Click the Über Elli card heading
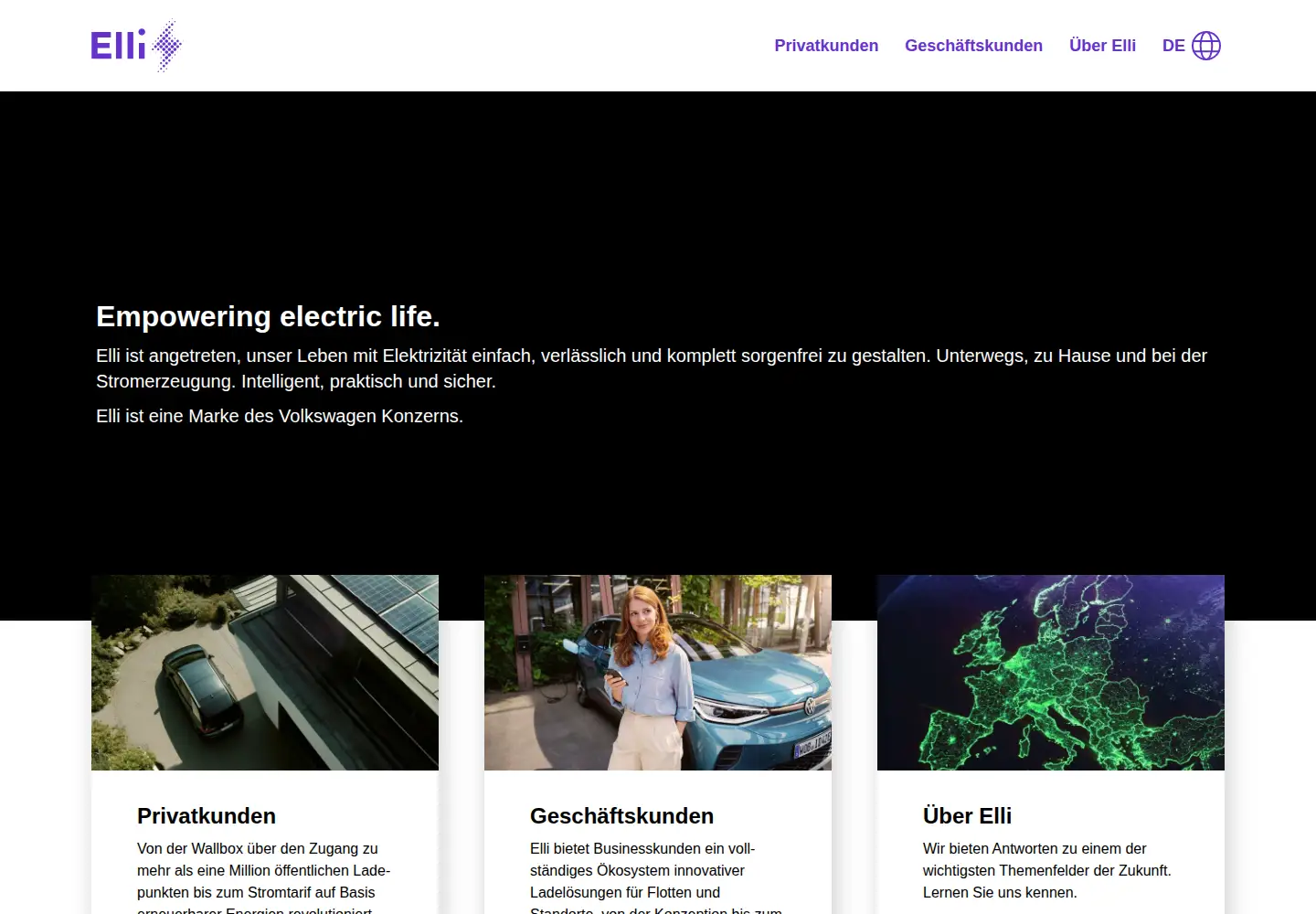This screenshot has height=914, width=1316. click(x=967, y=815)
